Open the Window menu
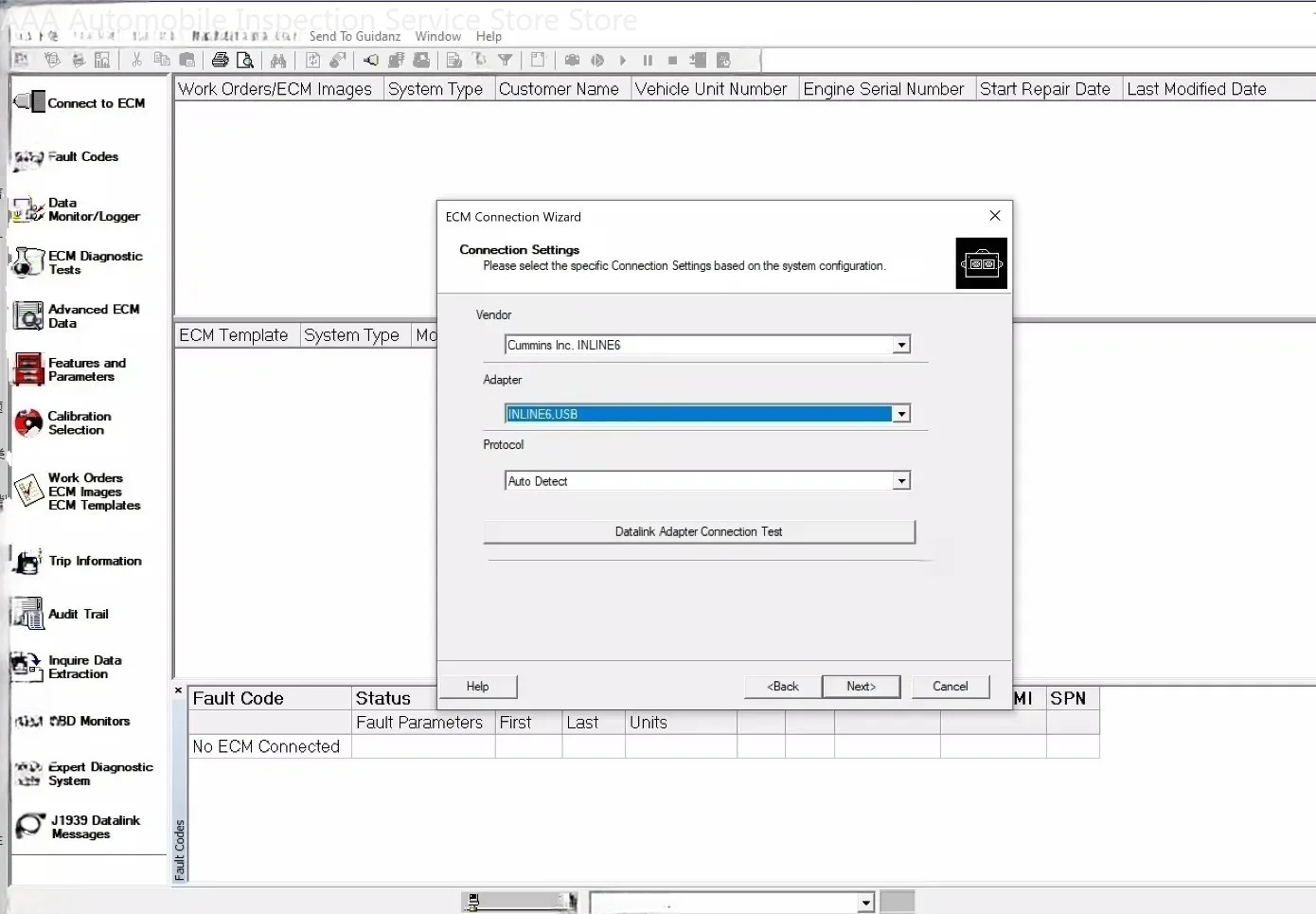The height and width of the screenshot is (914, 1316). tap(437, 36)
